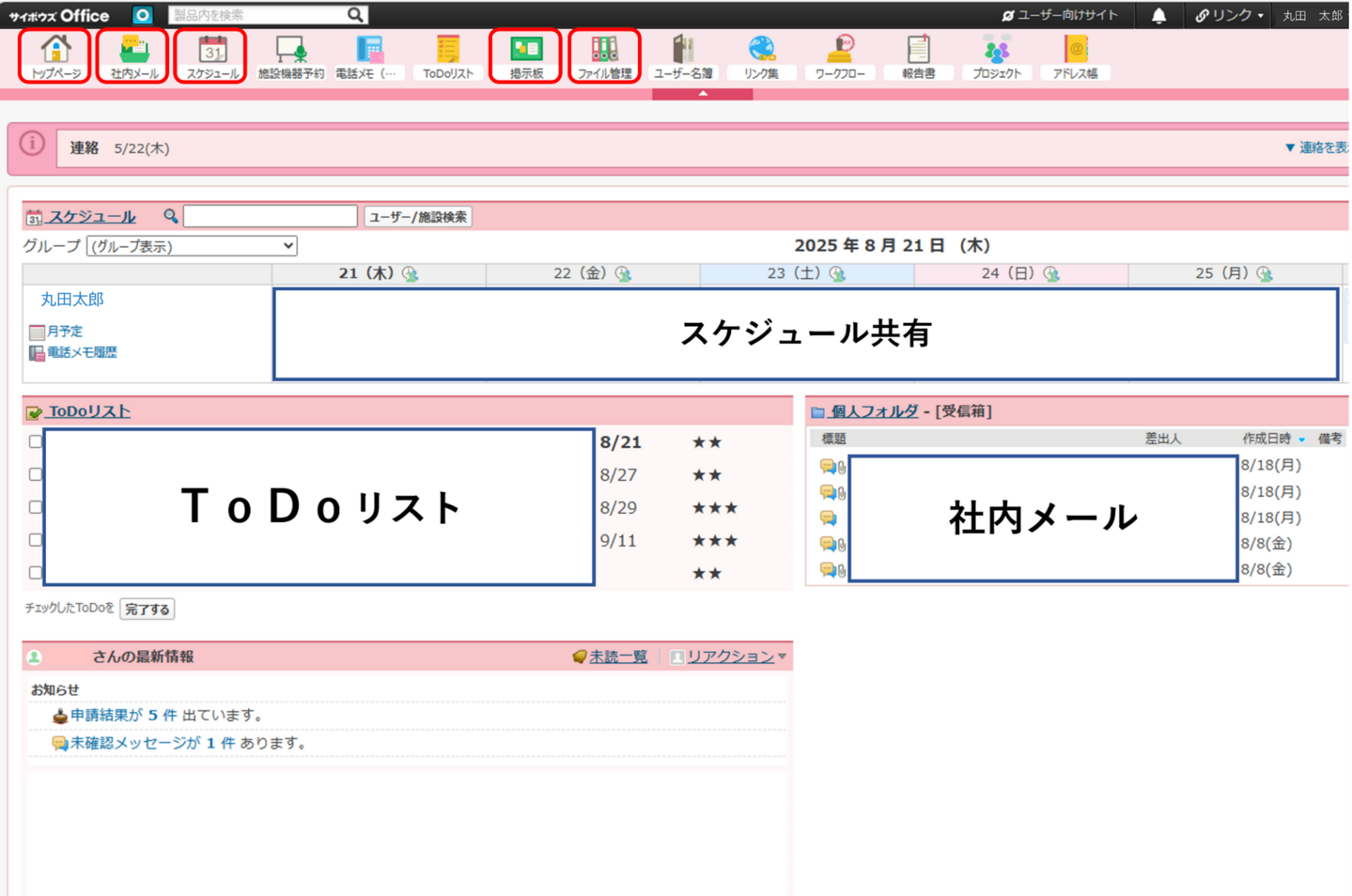Open the ワークフロー workflow icon
This screenshot has width=1352, height=896.
pos(840,55)
